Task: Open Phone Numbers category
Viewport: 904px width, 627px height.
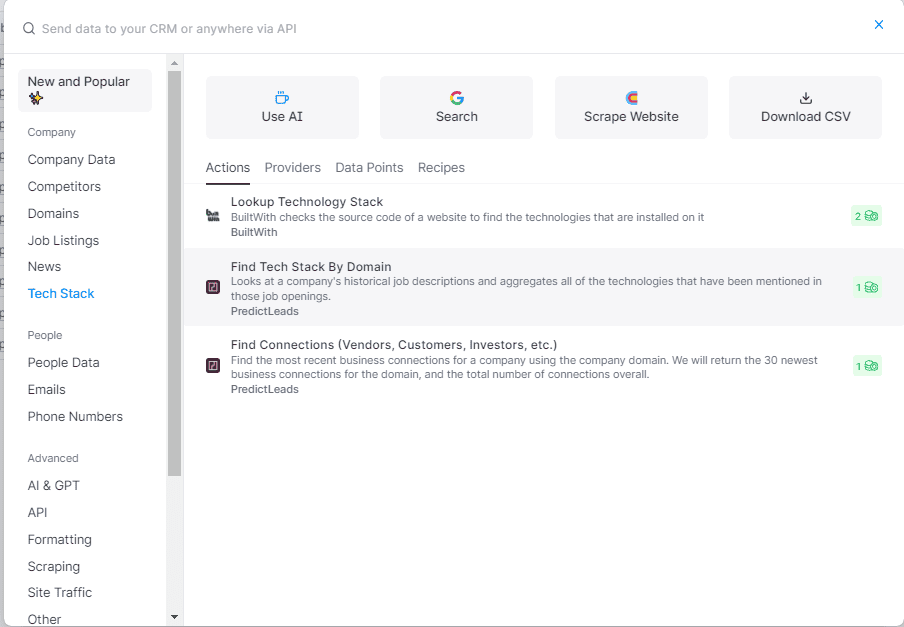Action: point(75,417)
